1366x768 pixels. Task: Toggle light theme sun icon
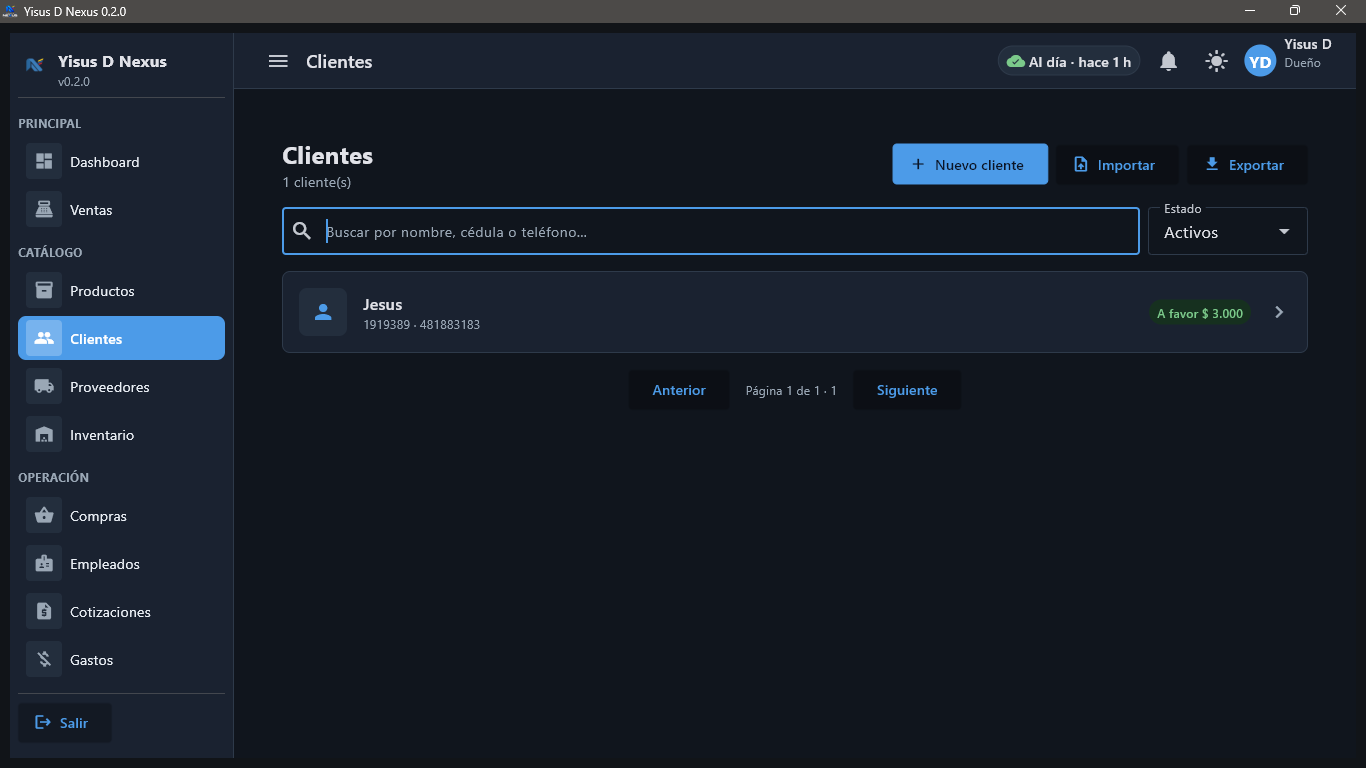click(1216, 61)
